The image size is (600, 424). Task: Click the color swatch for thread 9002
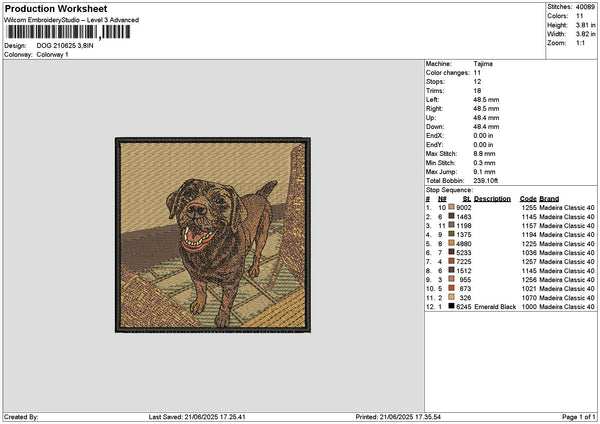pyautogui.click(x=452, y=207)
